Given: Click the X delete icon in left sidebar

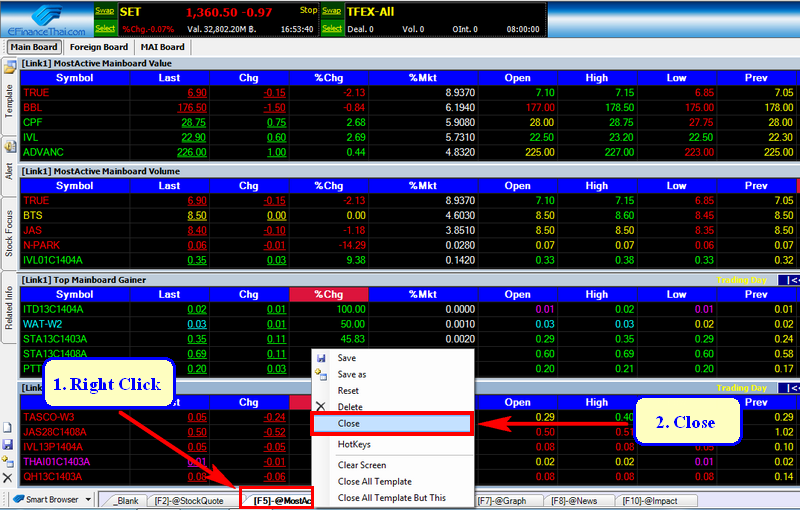Looking at the screenshot, I should coord(8,478).
